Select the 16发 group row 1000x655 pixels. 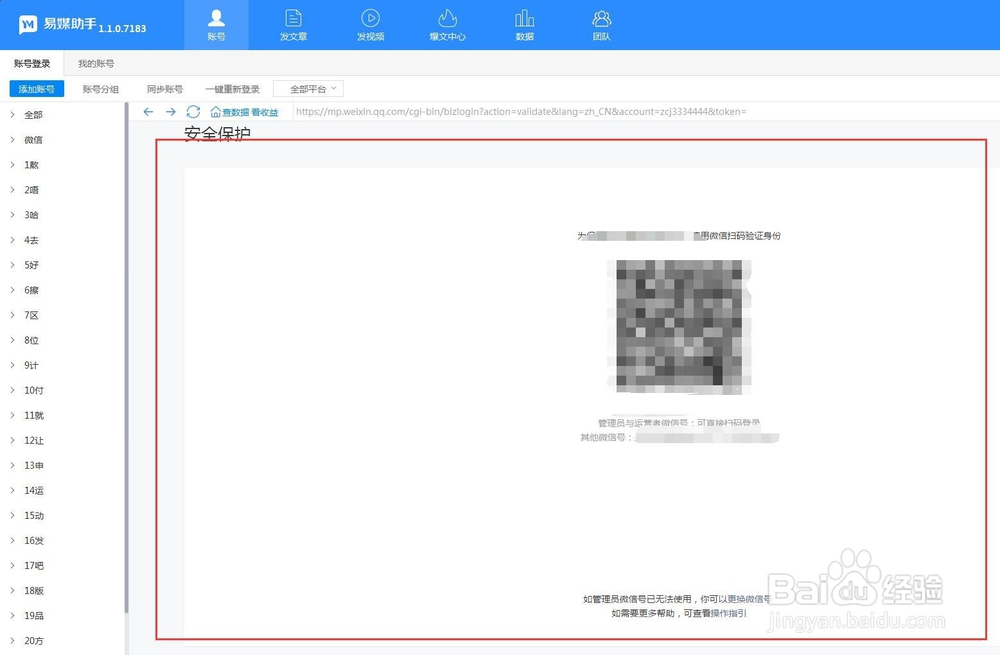click(62, 540)
